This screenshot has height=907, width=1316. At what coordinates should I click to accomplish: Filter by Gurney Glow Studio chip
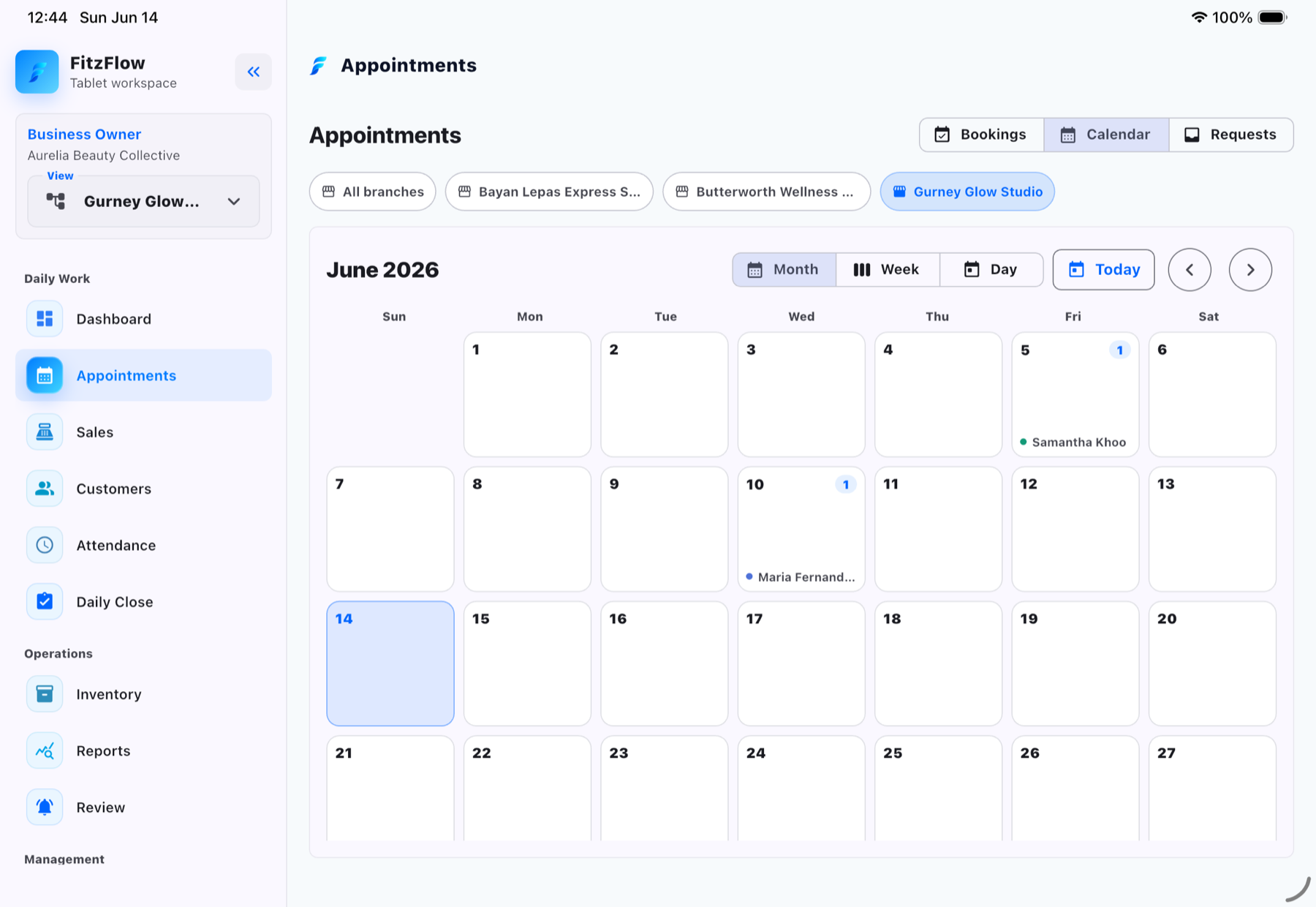(x=967, y=192)
